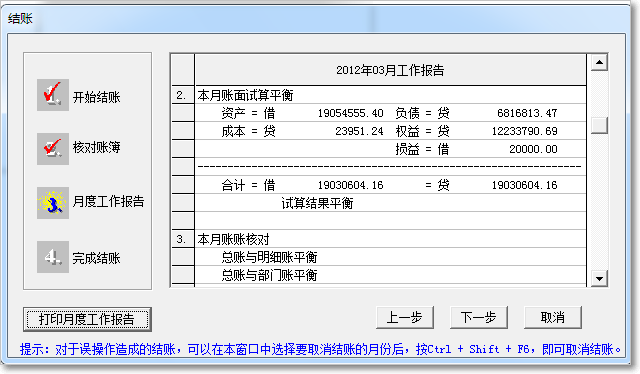The width and height of the screenshot is (640, 374).
Task: Click row number cell 3.
Action: (x=182, y=239)
